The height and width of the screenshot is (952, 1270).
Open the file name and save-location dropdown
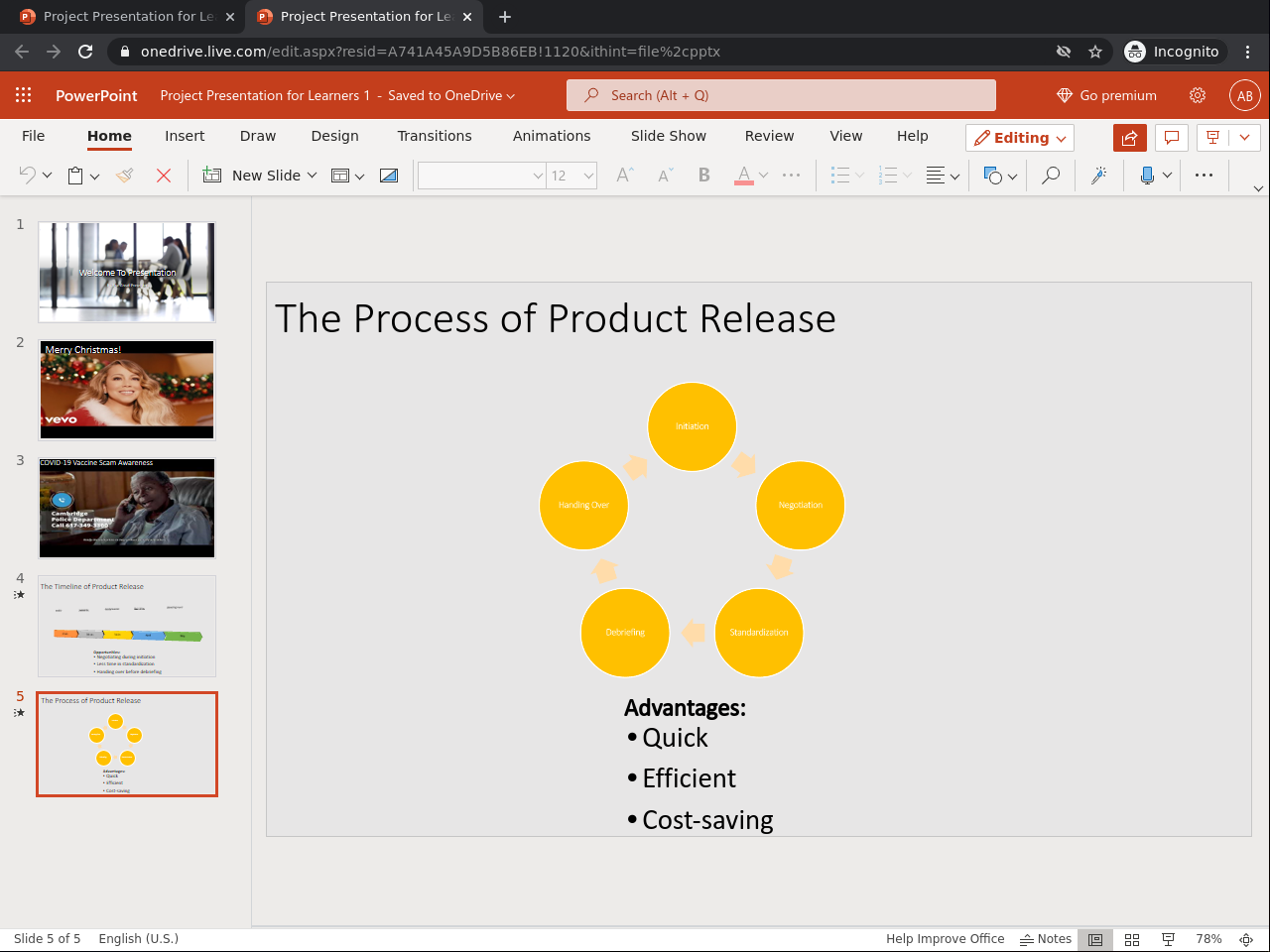(337, 95)
